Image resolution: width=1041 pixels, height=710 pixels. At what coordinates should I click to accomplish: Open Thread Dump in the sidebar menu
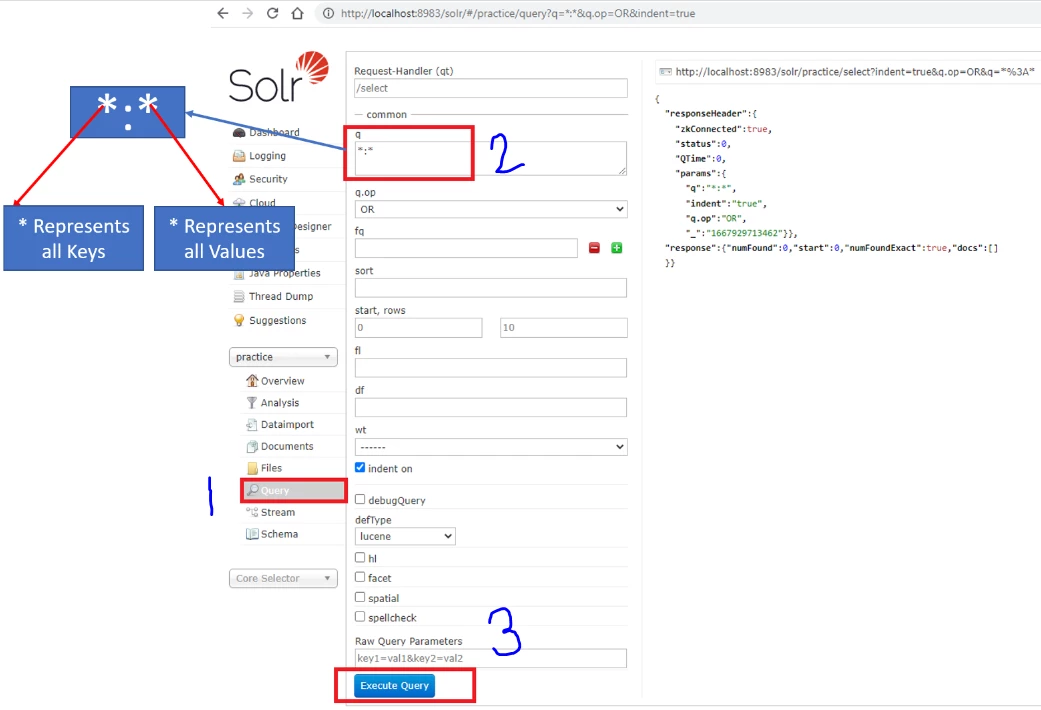[281, 297]
